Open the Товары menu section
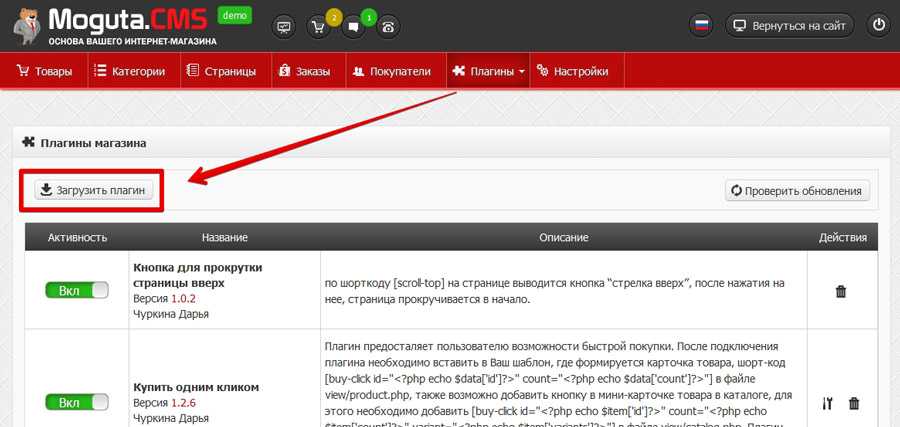 (45, 71)
